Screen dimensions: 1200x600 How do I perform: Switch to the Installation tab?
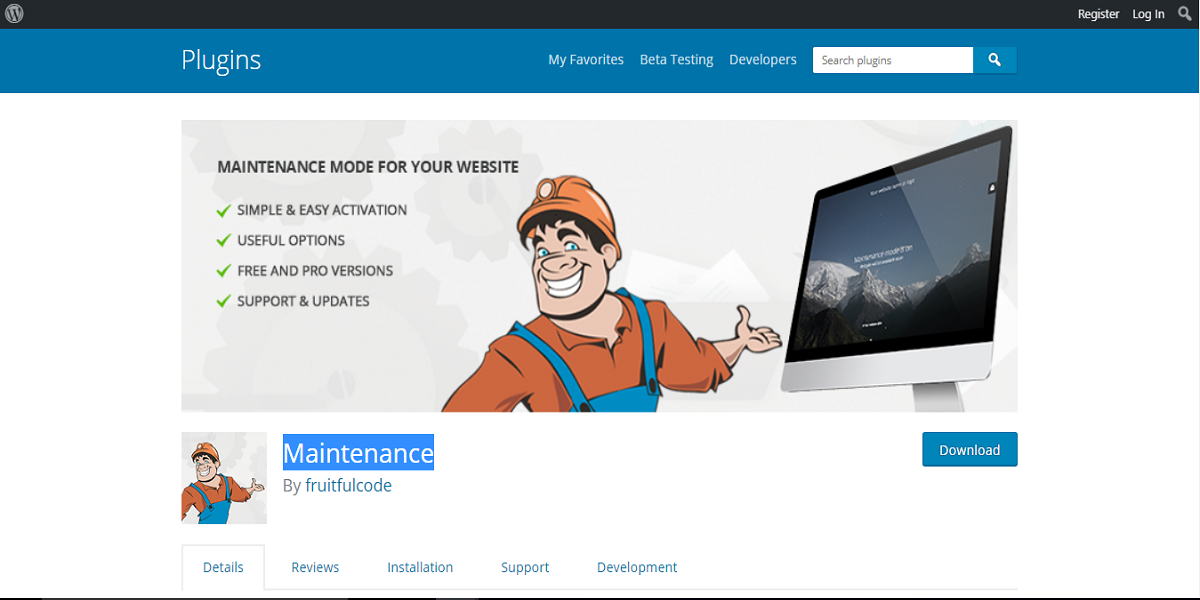coord(420,567)
